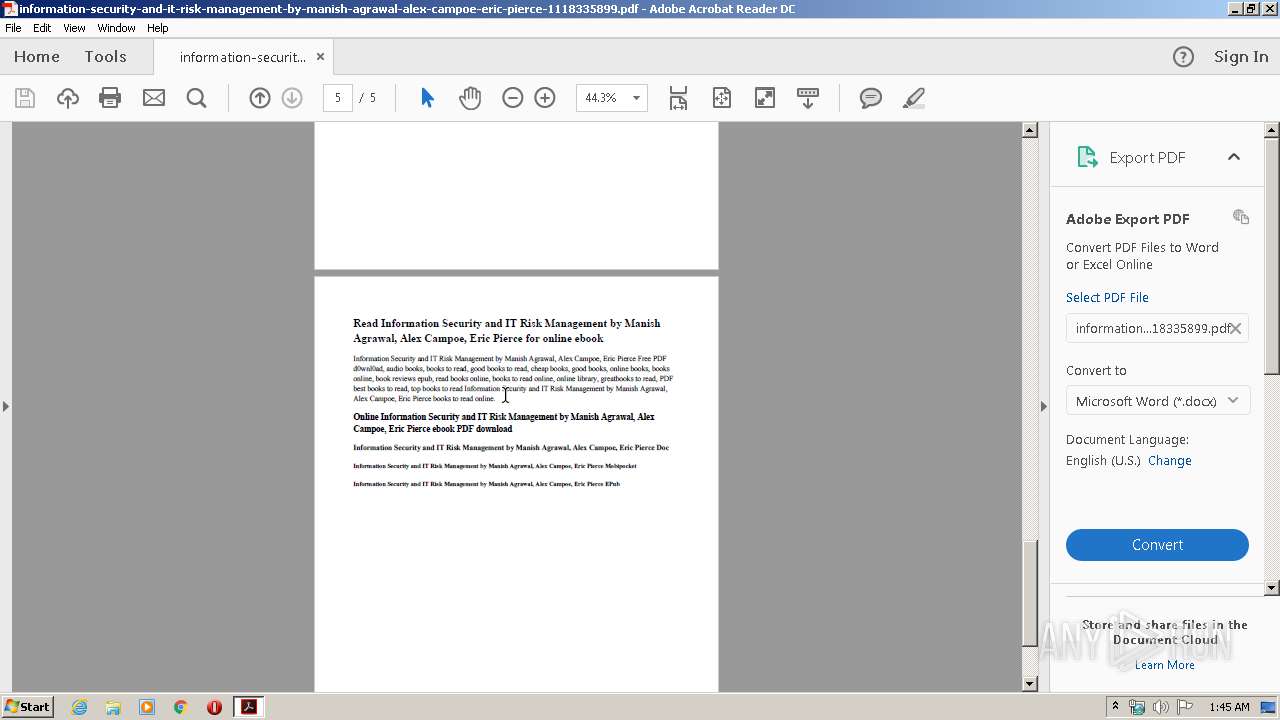The image size is (1280, 720).
Task: Close the information-securit... document tab
Action: click(x=320, y=57)
